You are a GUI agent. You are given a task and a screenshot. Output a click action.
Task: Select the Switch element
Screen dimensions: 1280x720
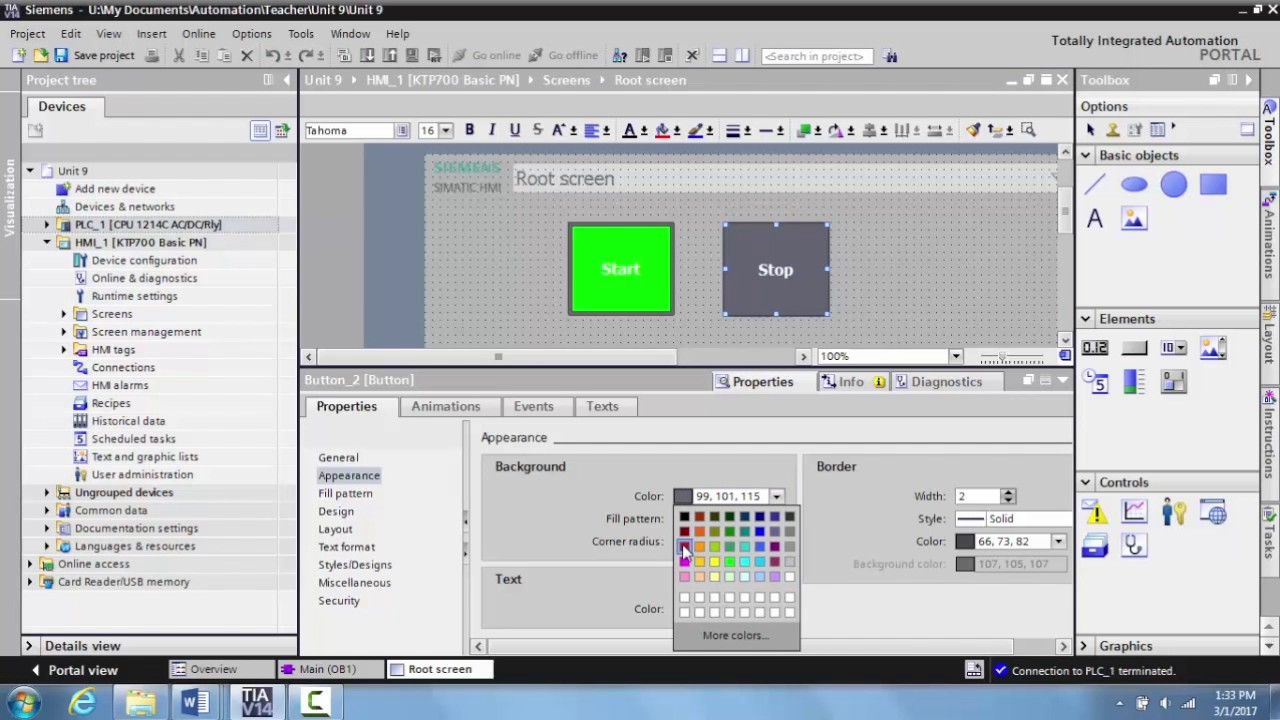1174,382
